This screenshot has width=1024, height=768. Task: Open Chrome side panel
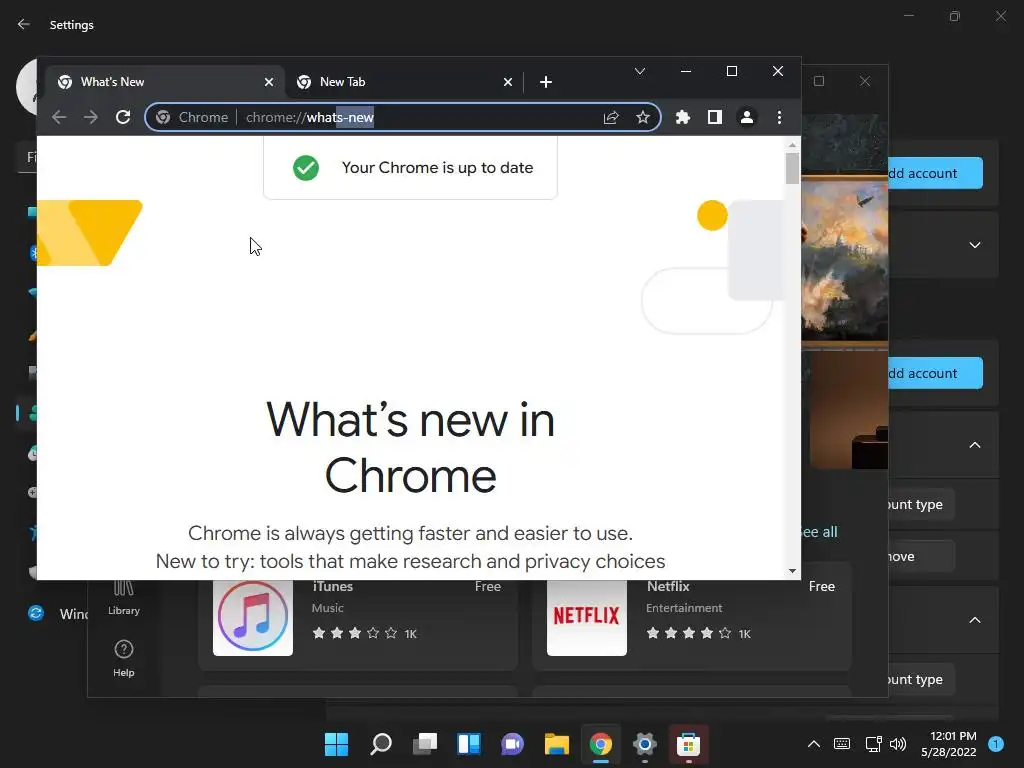[x=714, y=118]
